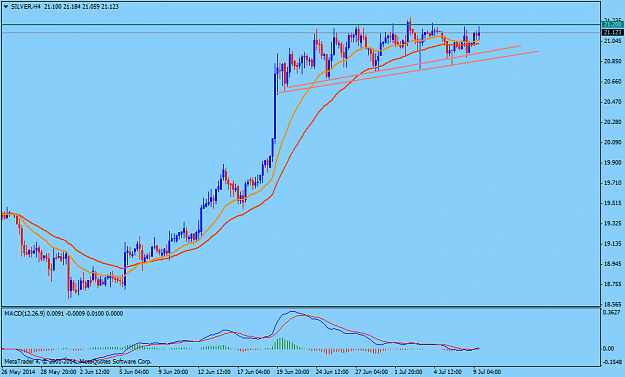Click the 0.00 MACD scale value
Viewport: 625px width, 377px height.
pyautogui.click(x=609, y=349)
